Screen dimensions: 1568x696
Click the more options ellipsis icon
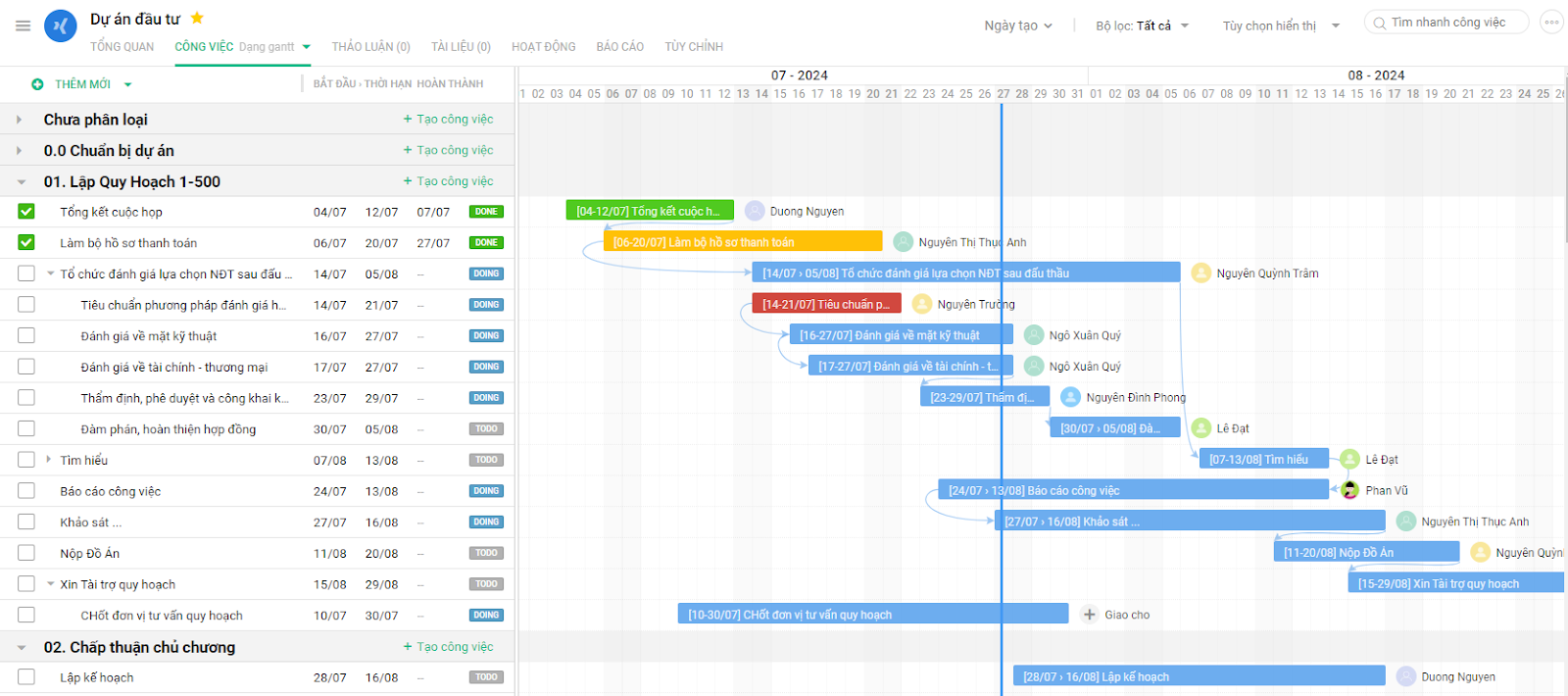click(x=1551, y=22)
